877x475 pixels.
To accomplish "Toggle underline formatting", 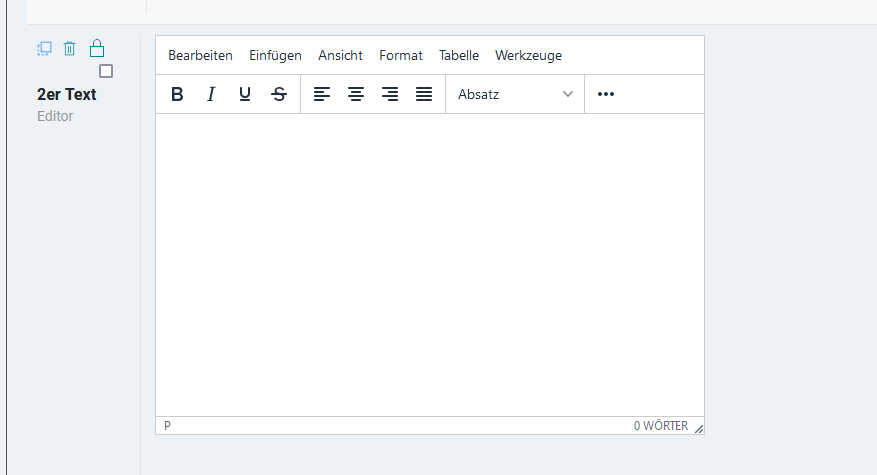I will [245, 94].
